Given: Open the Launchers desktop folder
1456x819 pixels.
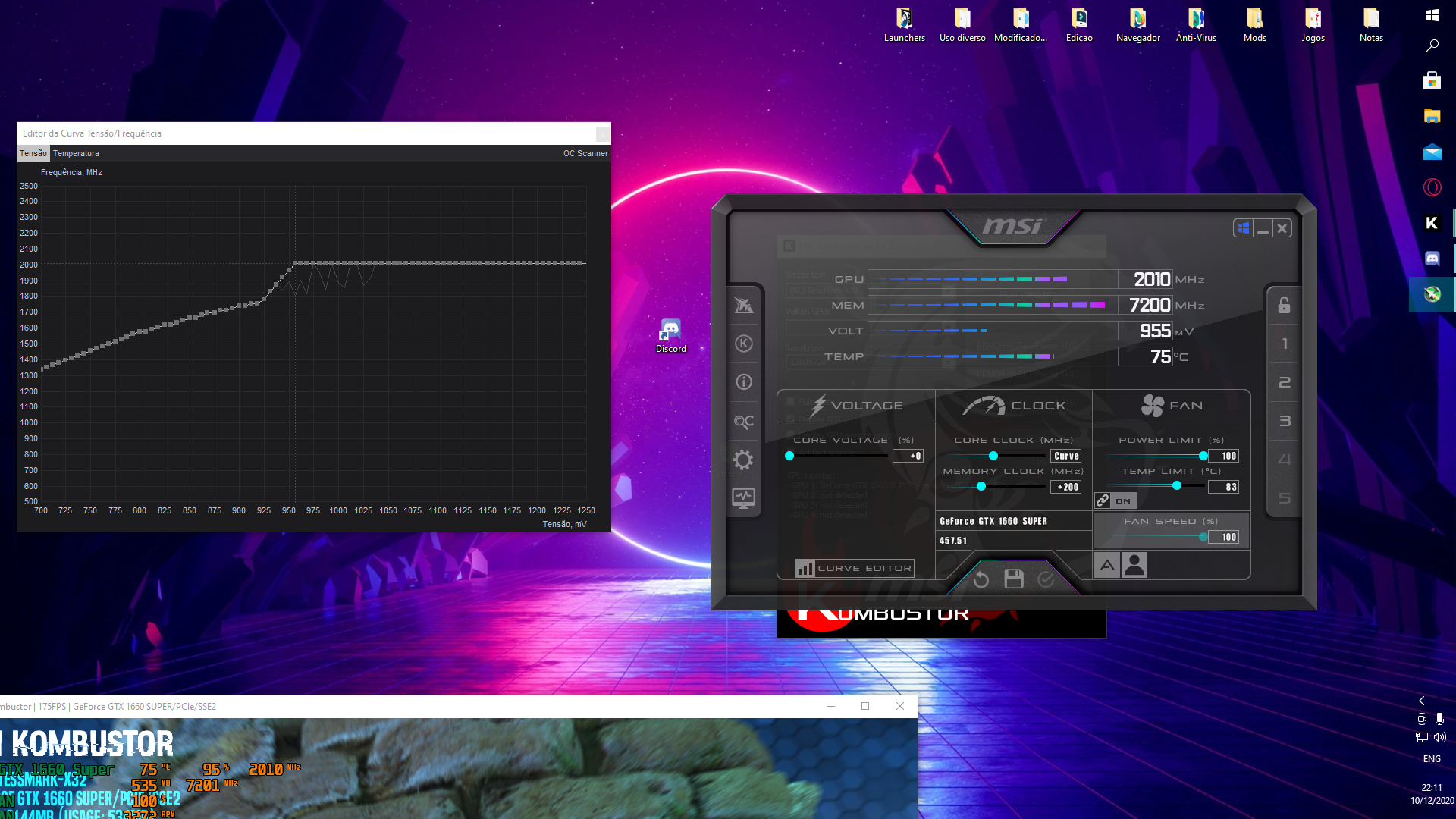Looking at the screenshot, I should tap(905, 25).
